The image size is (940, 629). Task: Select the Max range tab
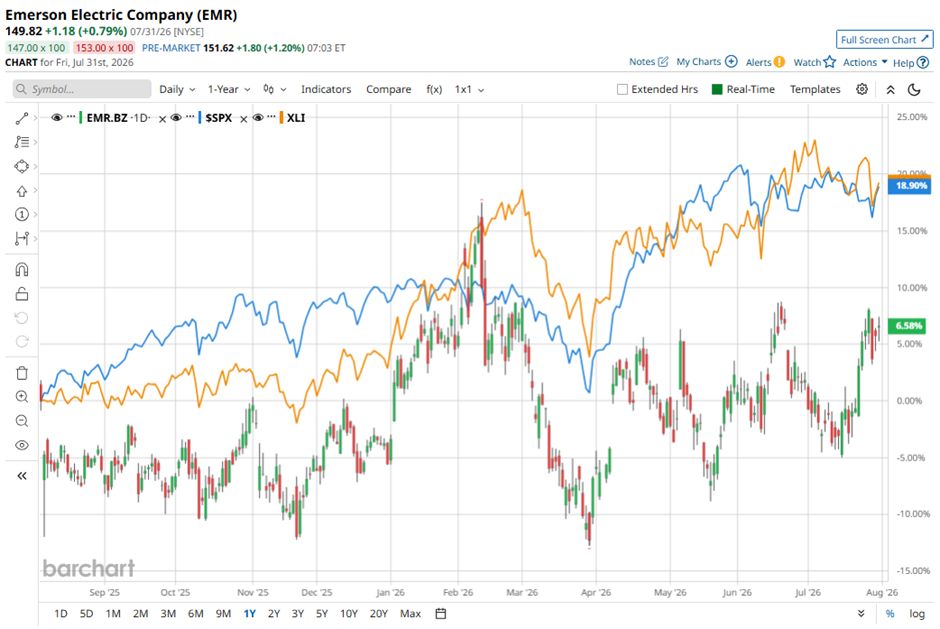410,613
